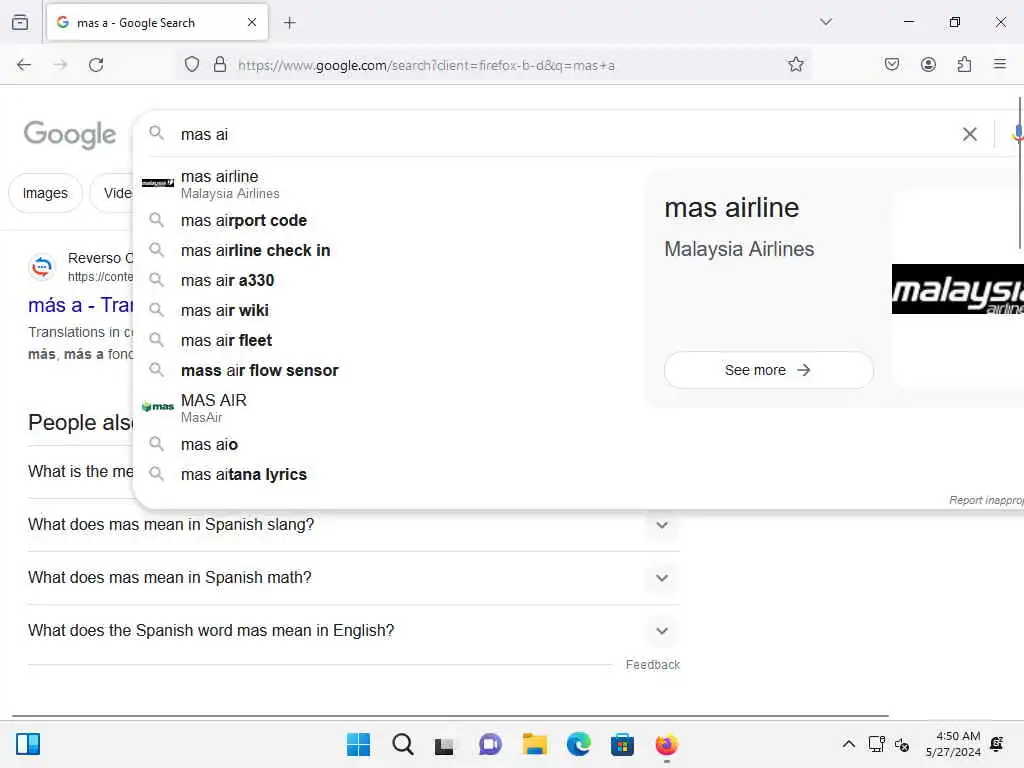Expand 'Spanish word mas mean in English?' question

pos(353,631)
